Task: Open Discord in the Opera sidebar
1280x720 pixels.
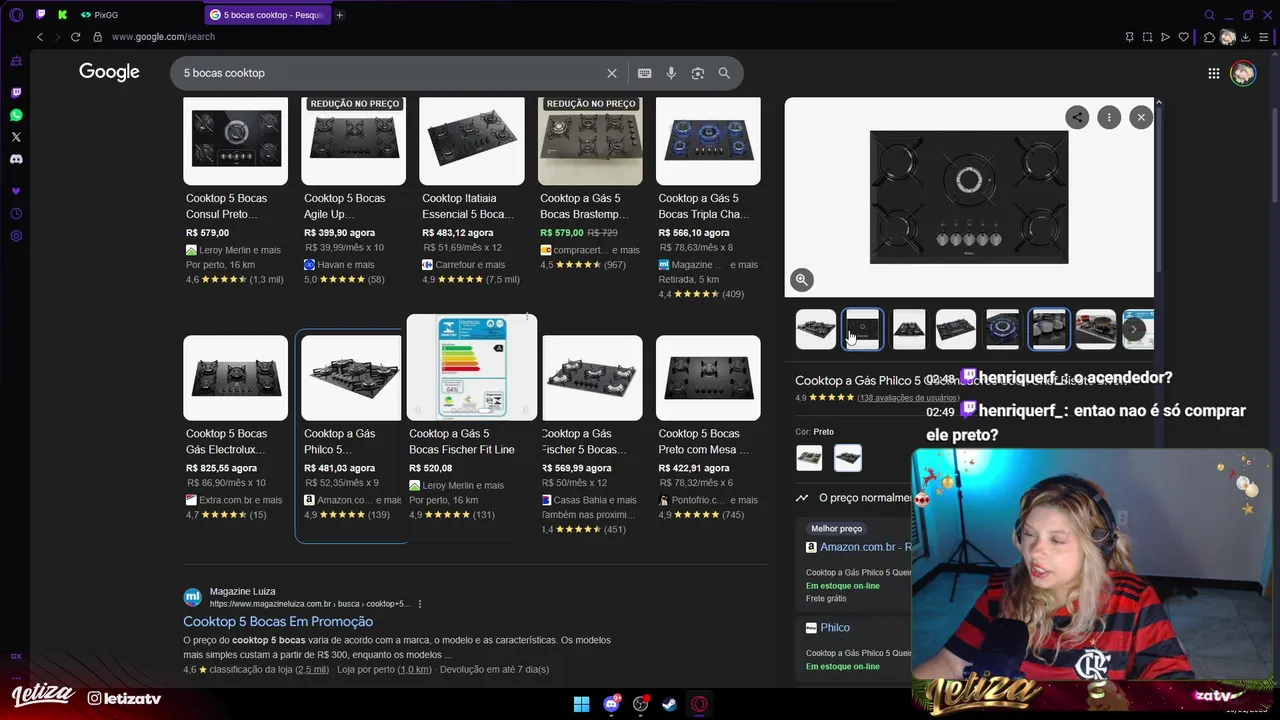Action: [x=16, y=159]
